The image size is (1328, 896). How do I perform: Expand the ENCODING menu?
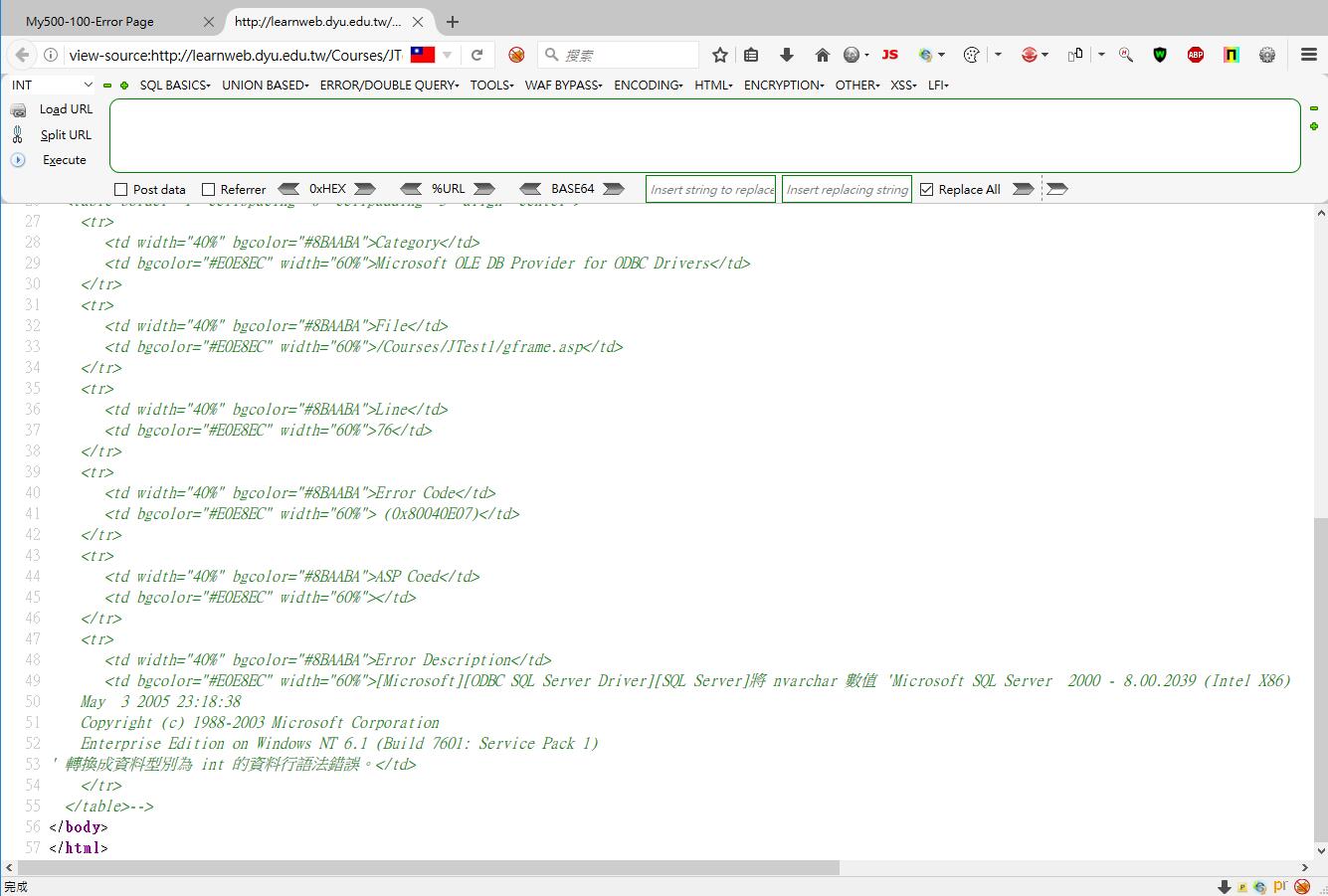649,86
